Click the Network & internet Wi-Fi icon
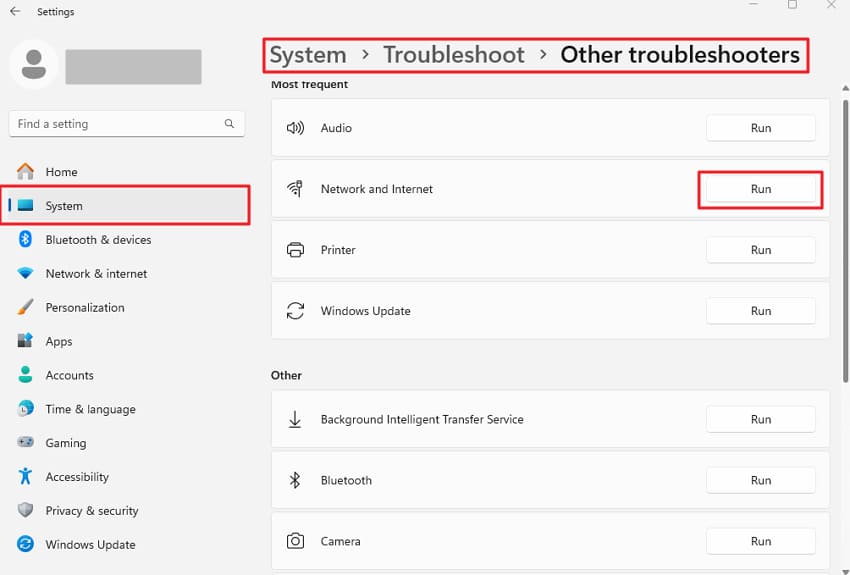850x575 pixels. pos(25,273)
